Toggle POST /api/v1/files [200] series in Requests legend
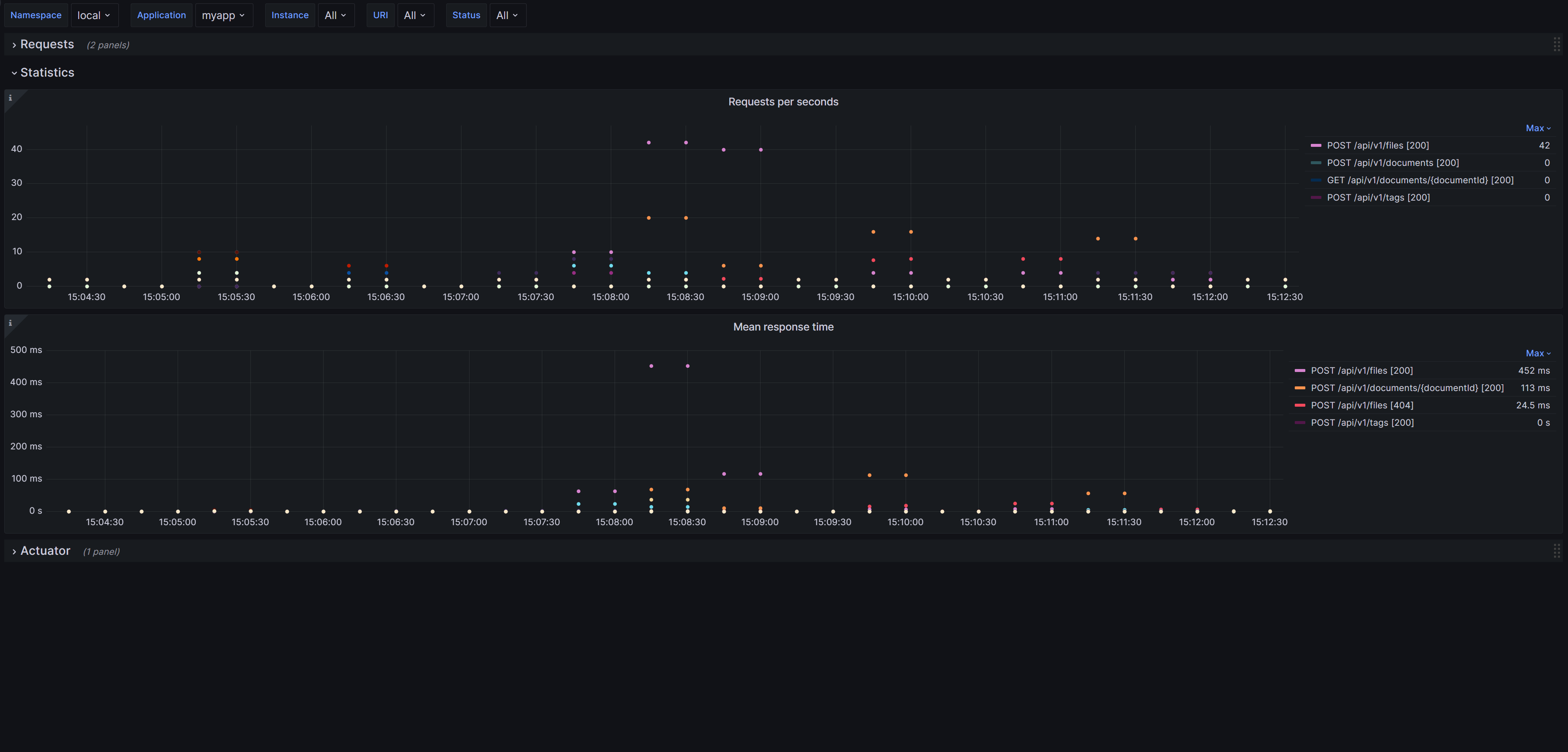Image resolution: width=1568 pixels, height=752 pixels. pos(1378,146)
